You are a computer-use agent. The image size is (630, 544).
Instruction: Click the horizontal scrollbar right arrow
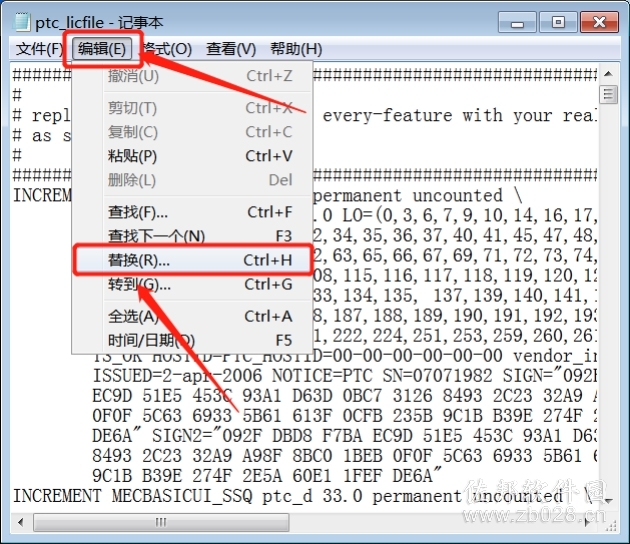tap(587, 522)
